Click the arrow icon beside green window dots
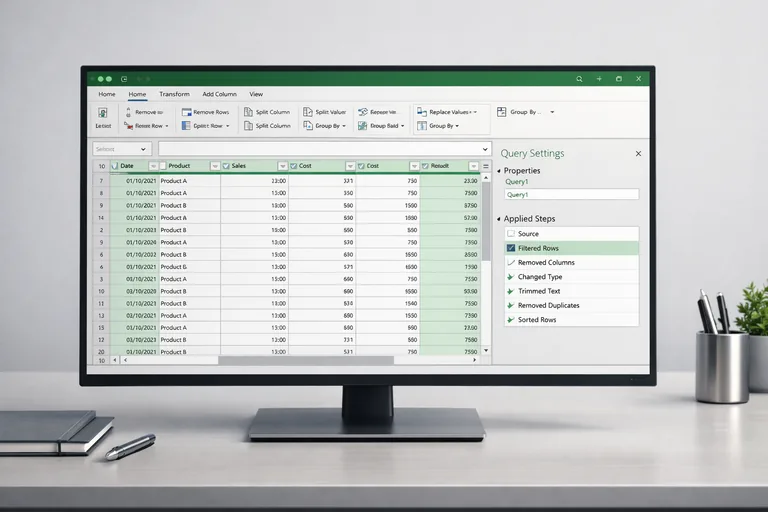This screenshot has height=512, width=768. (x=124, y=79)
